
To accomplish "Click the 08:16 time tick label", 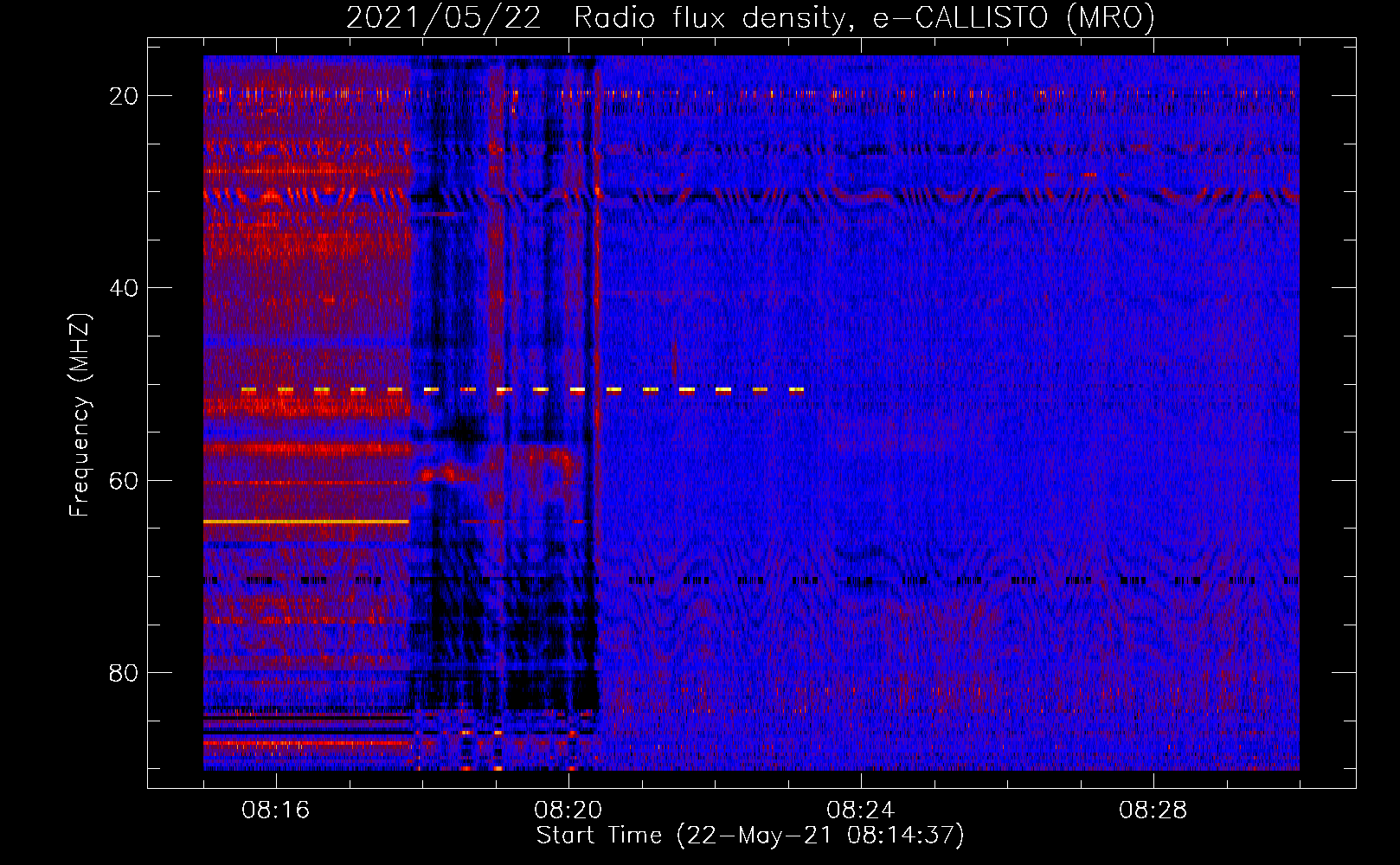I will [276, 811].
